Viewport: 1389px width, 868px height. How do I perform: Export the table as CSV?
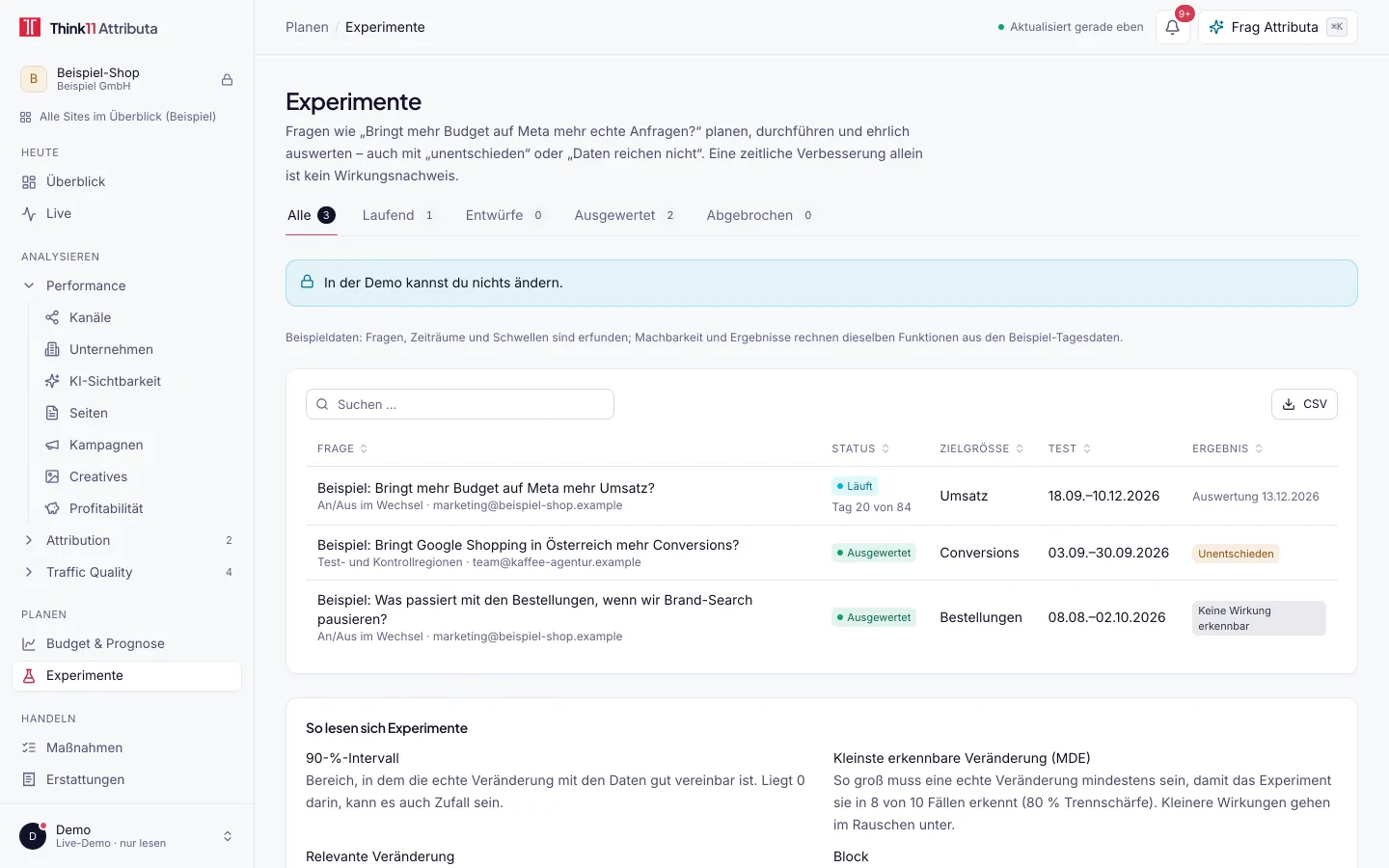(x=1304, y=404)
